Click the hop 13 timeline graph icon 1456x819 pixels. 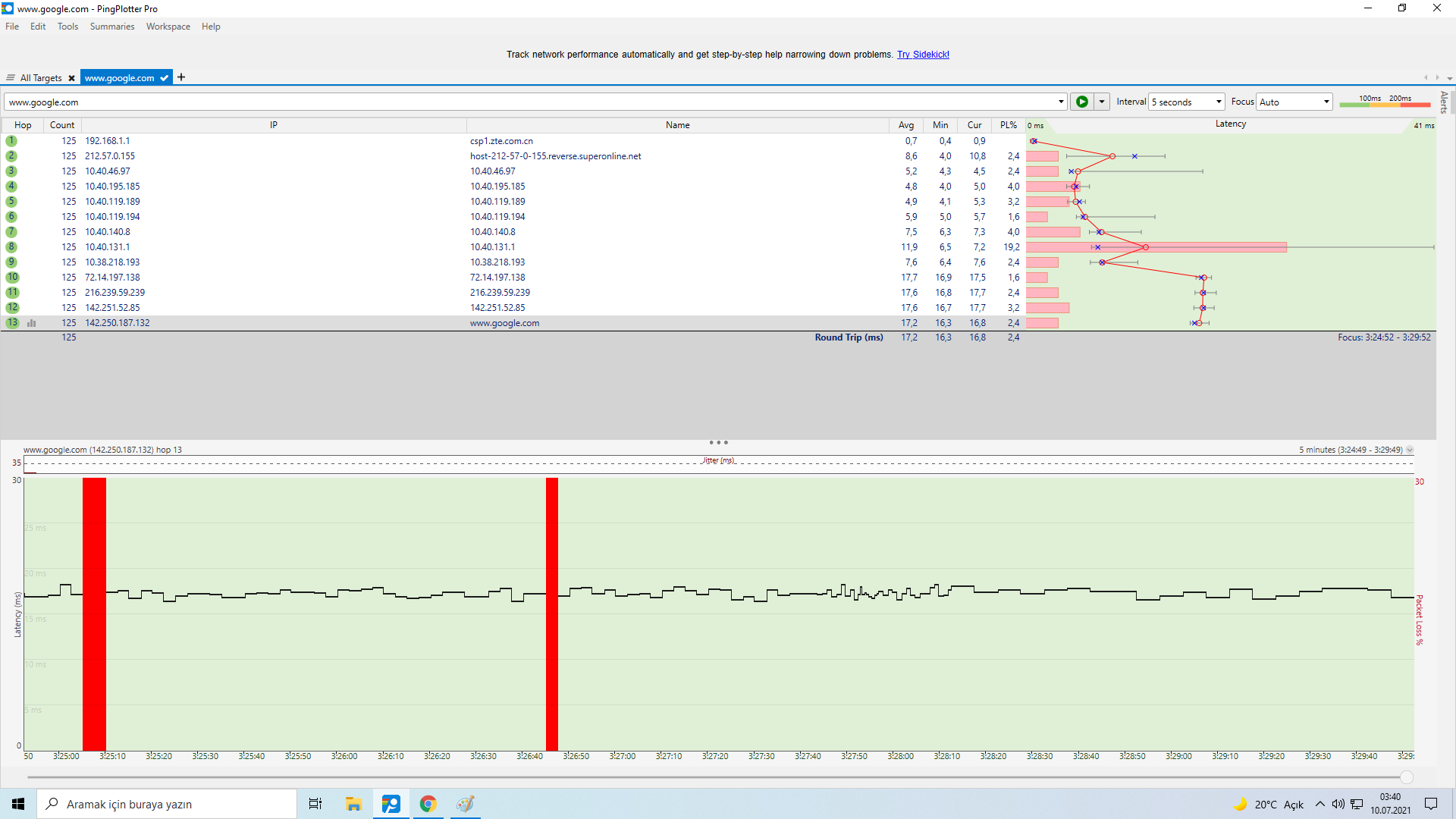point(32,323)
